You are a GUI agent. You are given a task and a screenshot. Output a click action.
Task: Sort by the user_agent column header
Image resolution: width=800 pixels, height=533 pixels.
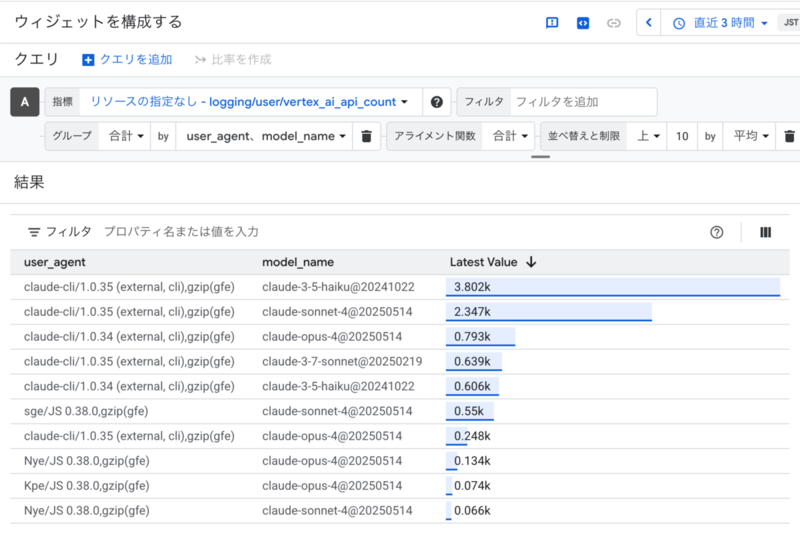coord(55,262)
